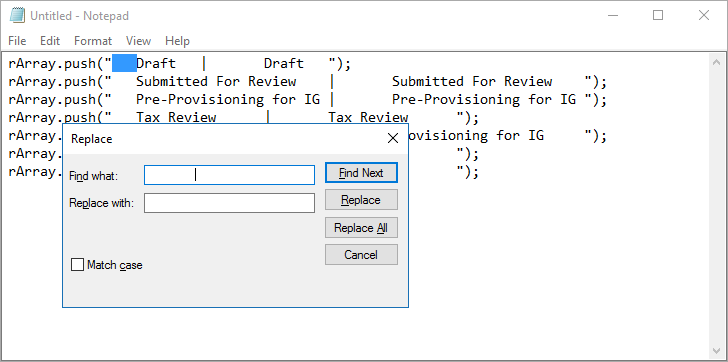Click the first 'Submitted For Review' text

(x=216, y=81)
